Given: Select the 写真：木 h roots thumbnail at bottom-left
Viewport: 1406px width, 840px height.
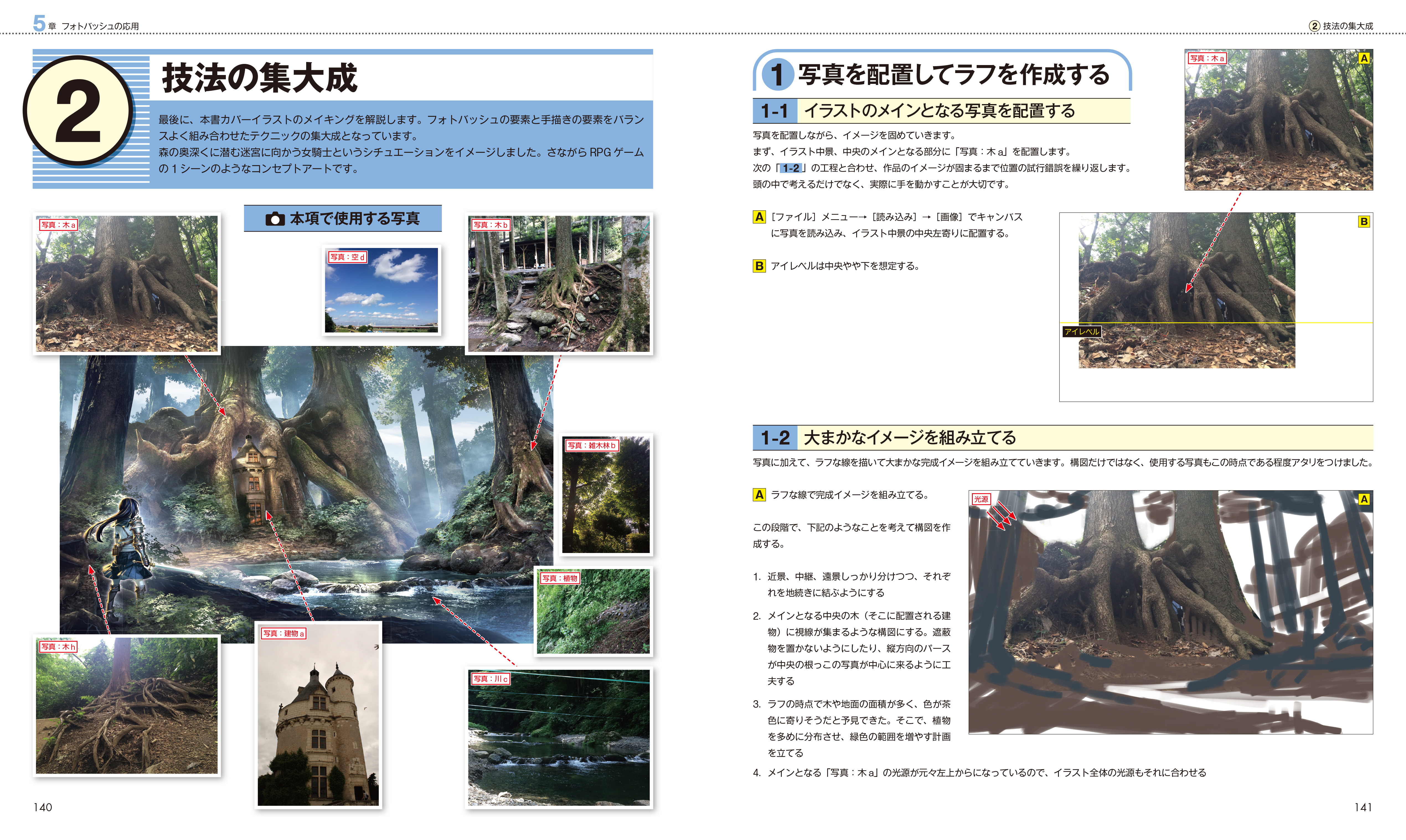Looking at the screenshot, I should click(126, 706).
